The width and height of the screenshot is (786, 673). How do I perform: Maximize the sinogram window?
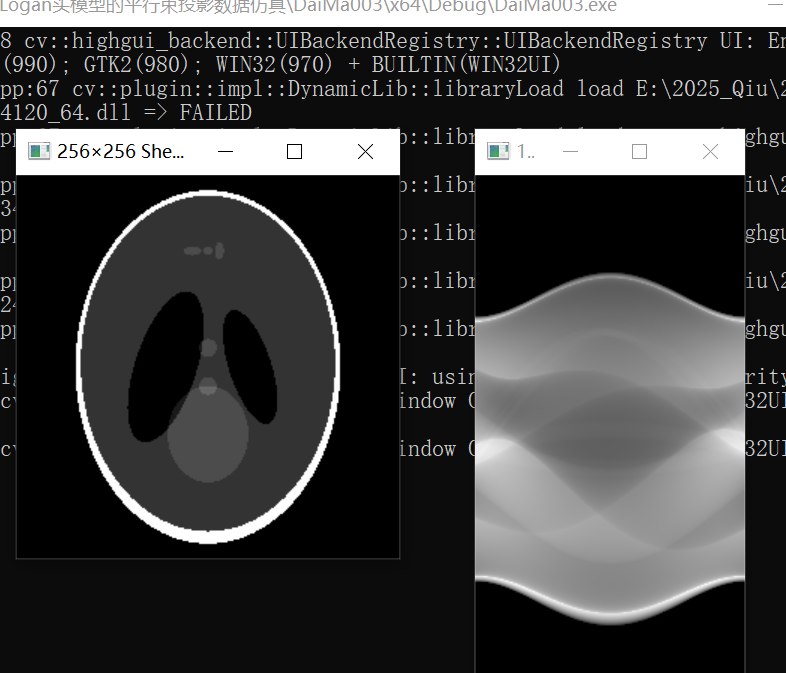tap(639, 151)
